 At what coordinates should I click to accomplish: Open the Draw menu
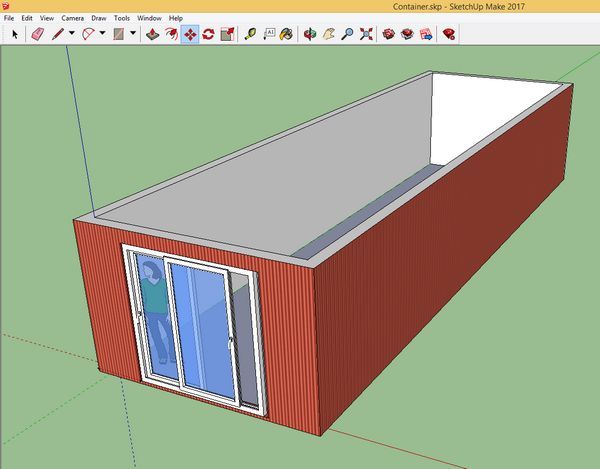point(99,18)
